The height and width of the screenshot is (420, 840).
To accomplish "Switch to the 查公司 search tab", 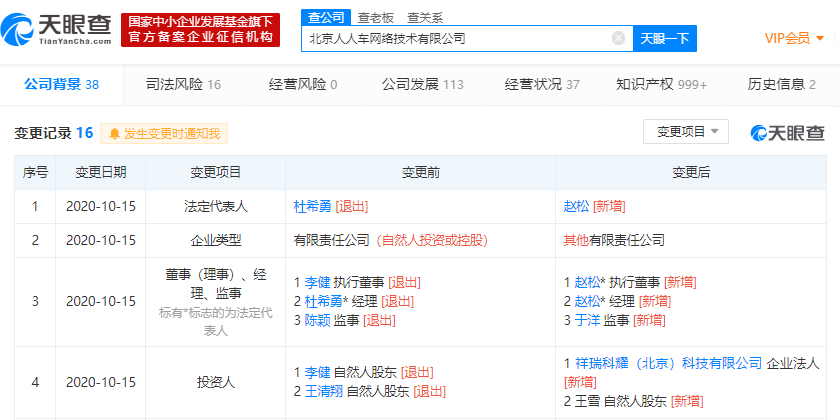I will tap(326, 17).
